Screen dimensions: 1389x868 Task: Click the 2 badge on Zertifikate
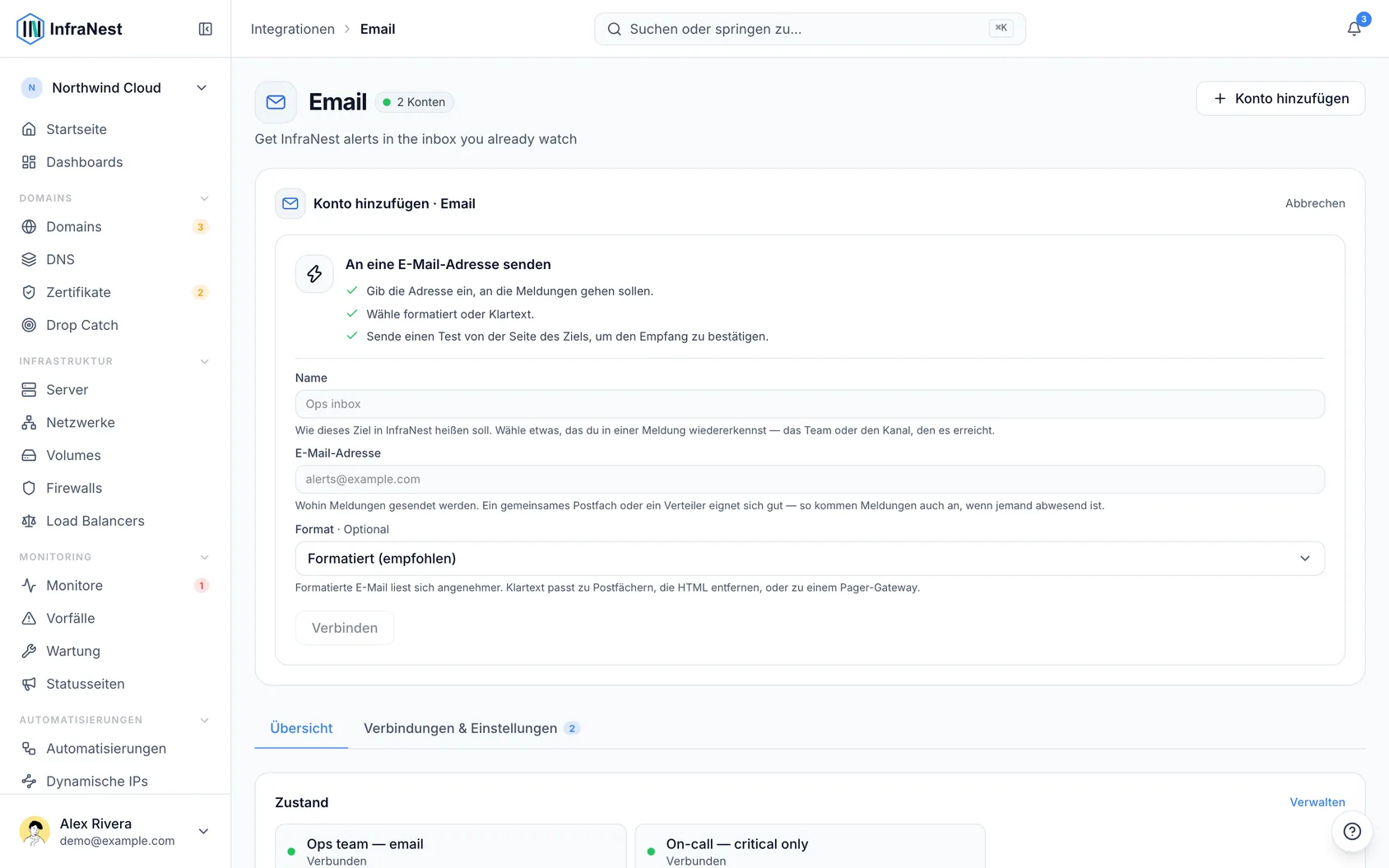click(200, 293)
